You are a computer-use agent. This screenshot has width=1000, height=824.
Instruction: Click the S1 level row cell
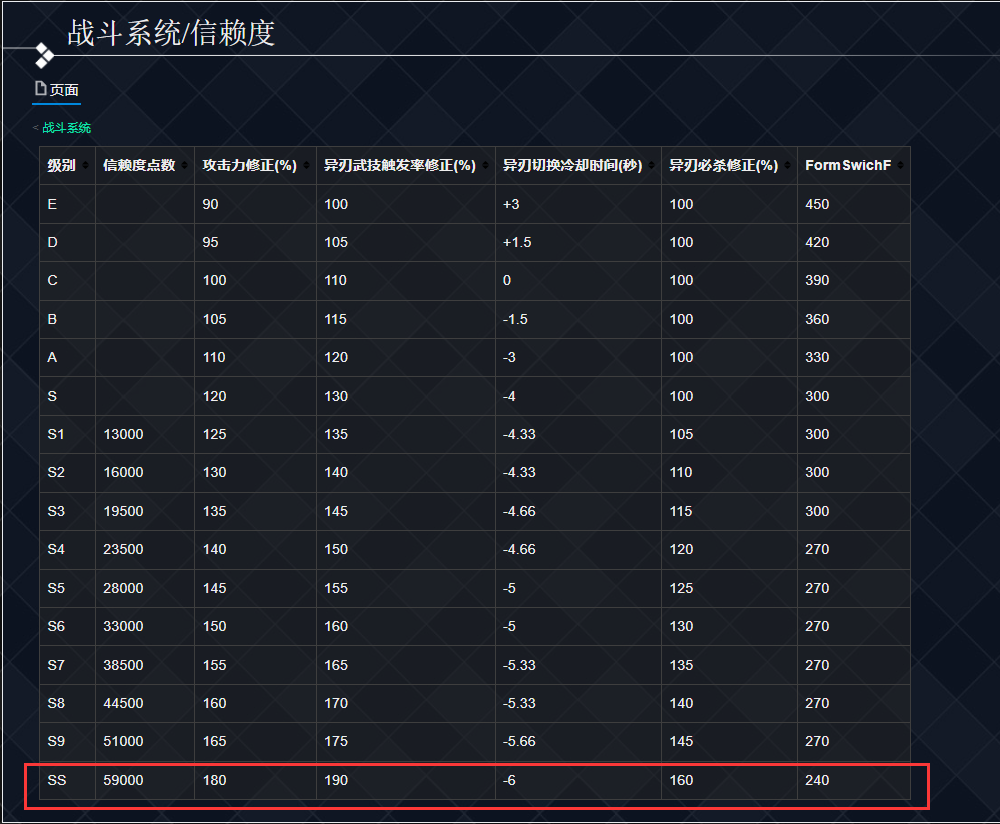[x=56, y=435]
